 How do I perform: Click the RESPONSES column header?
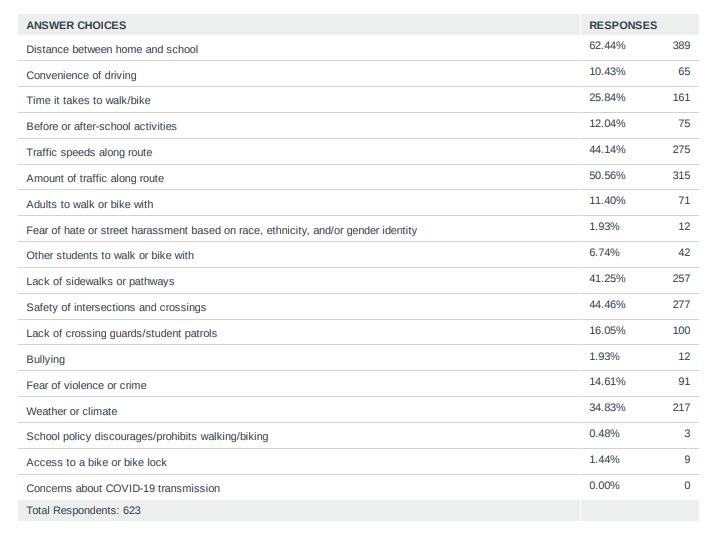(622, 25)
